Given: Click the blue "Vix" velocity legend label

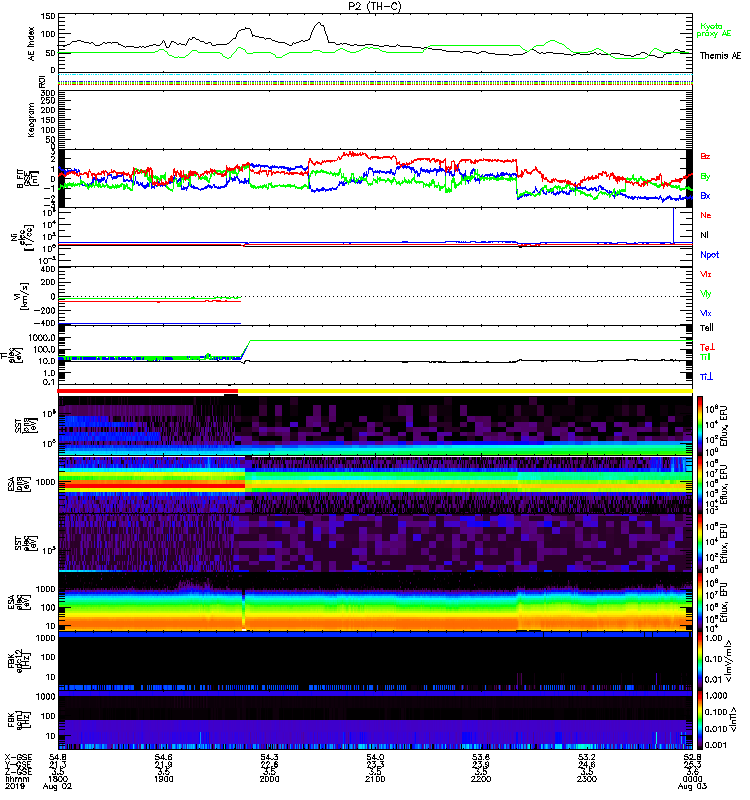Looking at the screenshot, I should [x=706, y=313].
